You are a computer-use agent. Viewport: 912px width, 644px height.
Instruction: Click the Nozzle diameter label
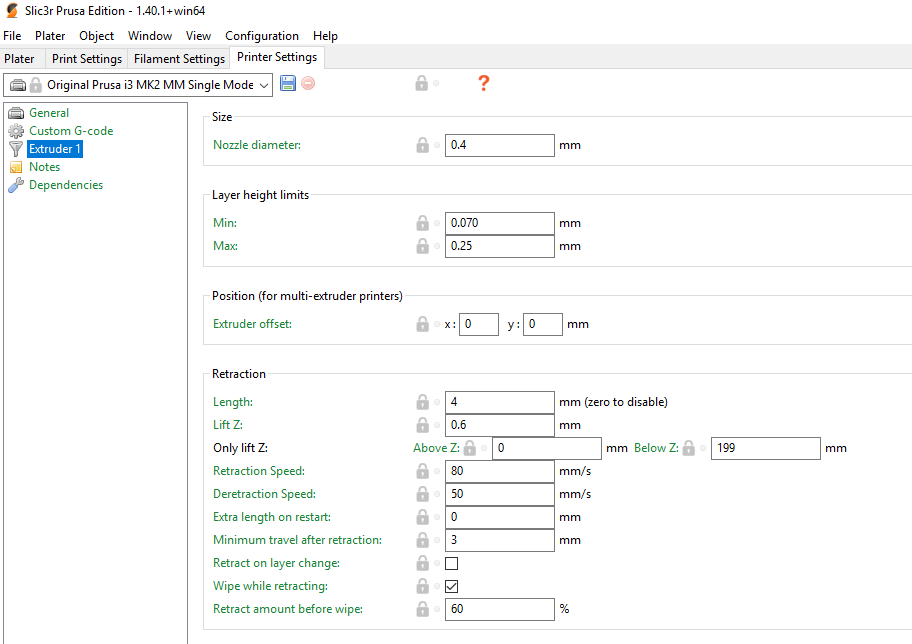(x=256, y=145)
